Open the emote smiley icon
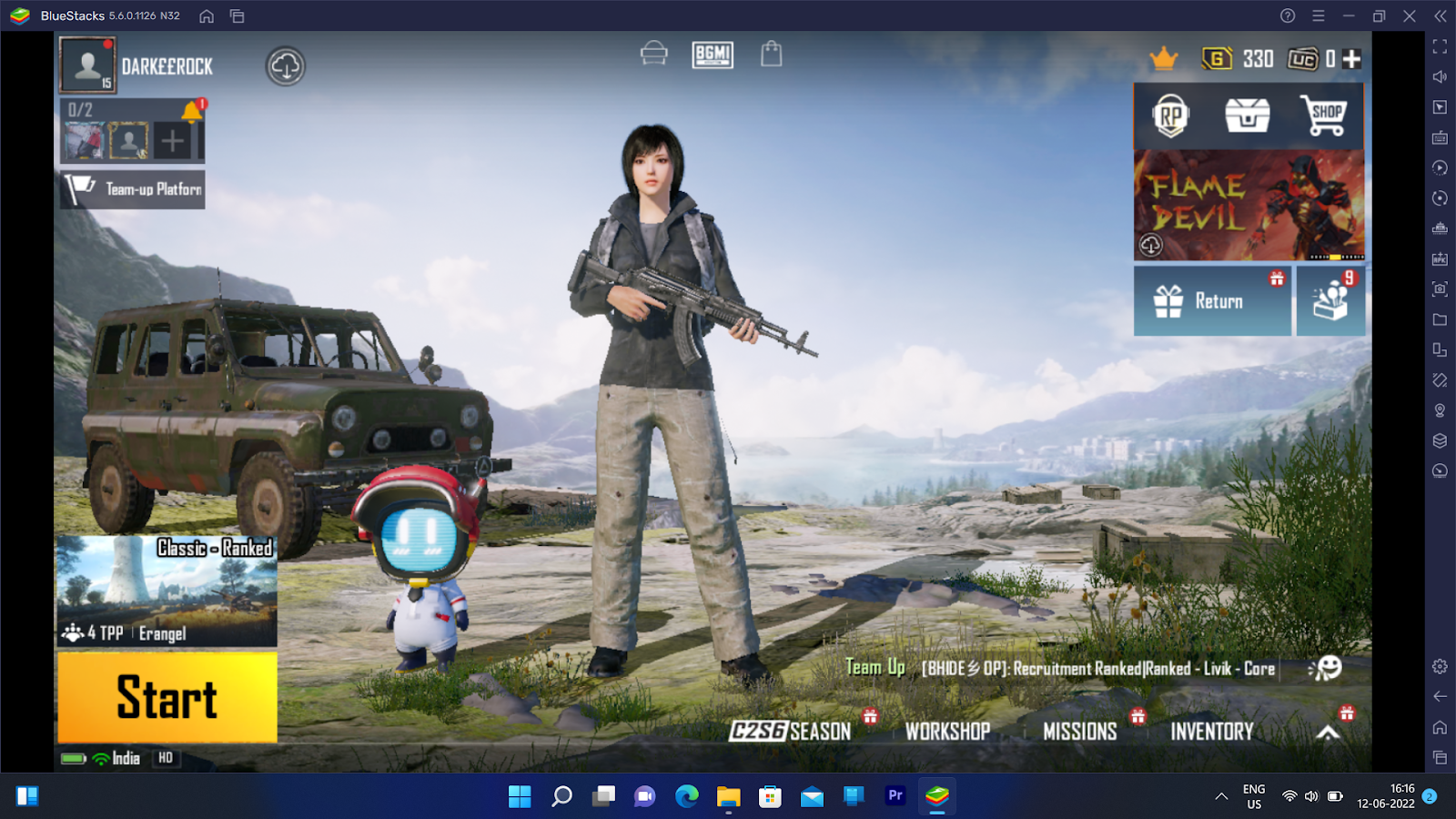 (1326, 668)
